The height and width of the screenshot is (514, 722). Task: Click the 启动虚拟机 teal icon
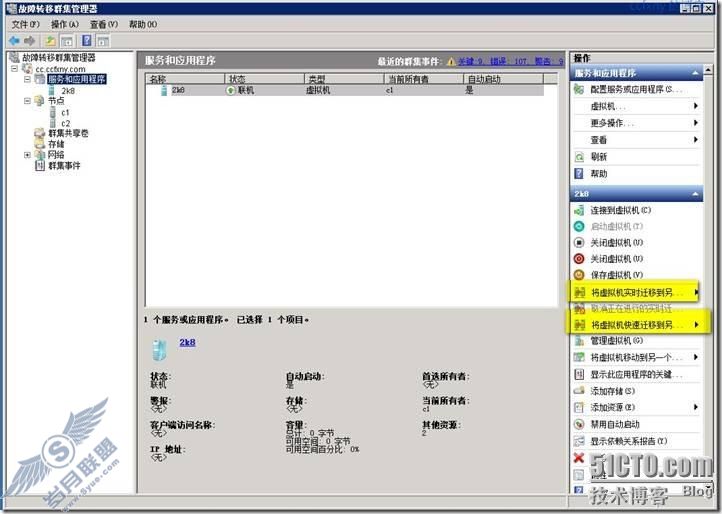(579, 227)
